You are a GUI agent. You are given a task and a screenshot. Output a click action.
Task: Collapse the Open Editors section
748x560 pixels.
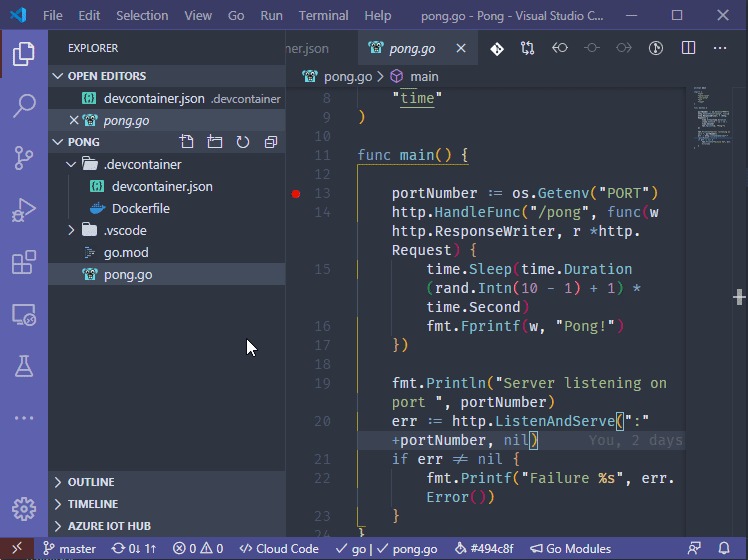tap(58, 76)
